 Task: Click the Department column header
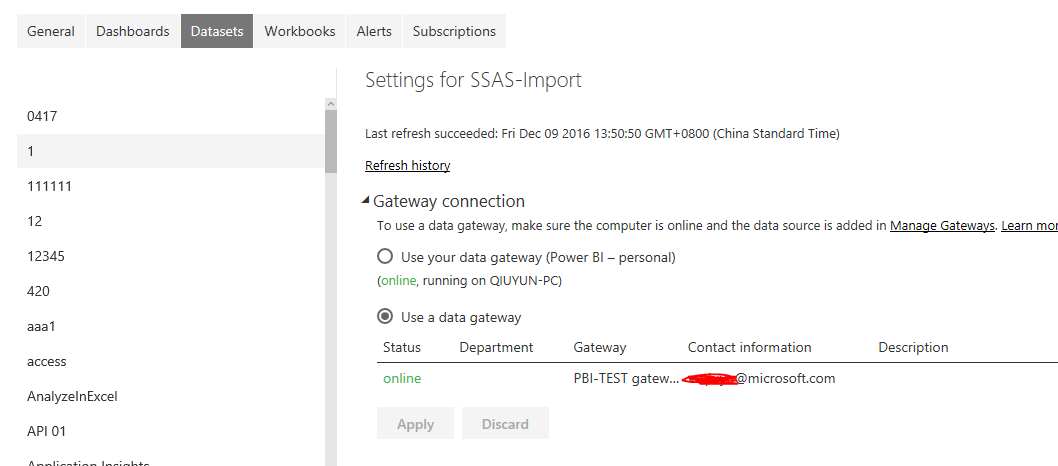(x=496, y=347)
